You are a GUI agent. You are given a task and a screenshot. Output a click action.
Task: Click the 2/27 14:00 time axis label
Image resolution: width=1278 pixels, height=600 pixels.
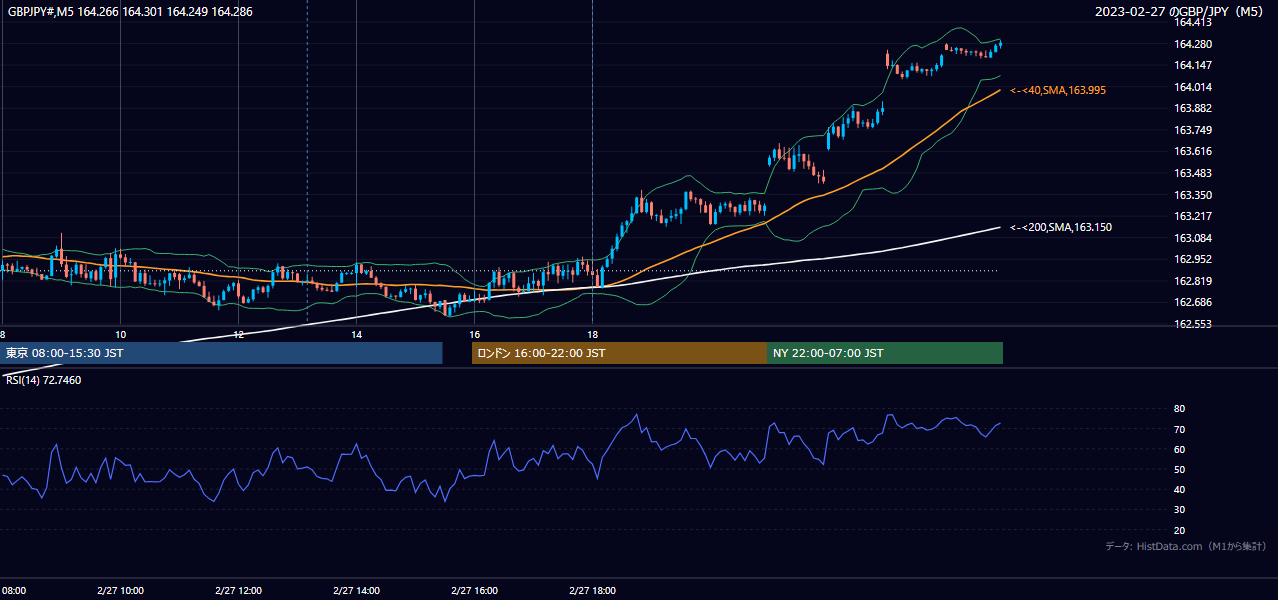pos(356,590)
